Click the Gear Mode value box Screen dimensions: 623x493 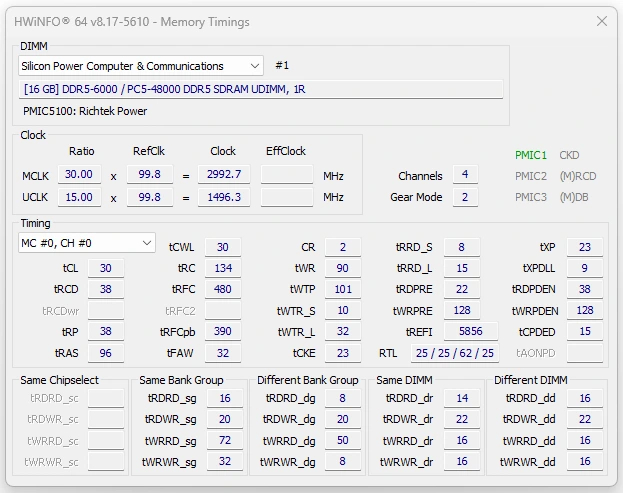pos(464,197)
